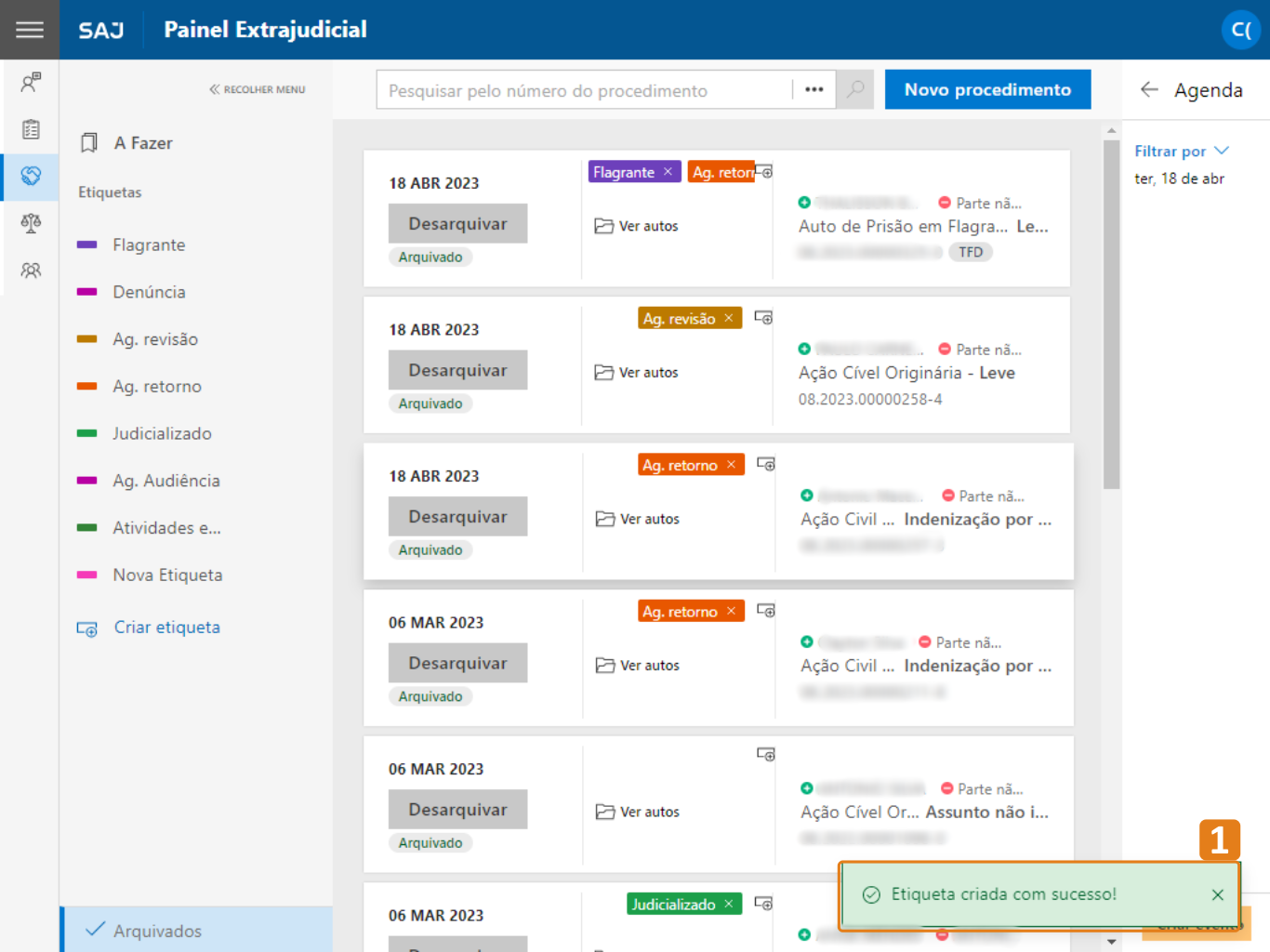
Task: Open Ver autos on Ação Cível Originária Leve card
Action: [x=637, y=373]
